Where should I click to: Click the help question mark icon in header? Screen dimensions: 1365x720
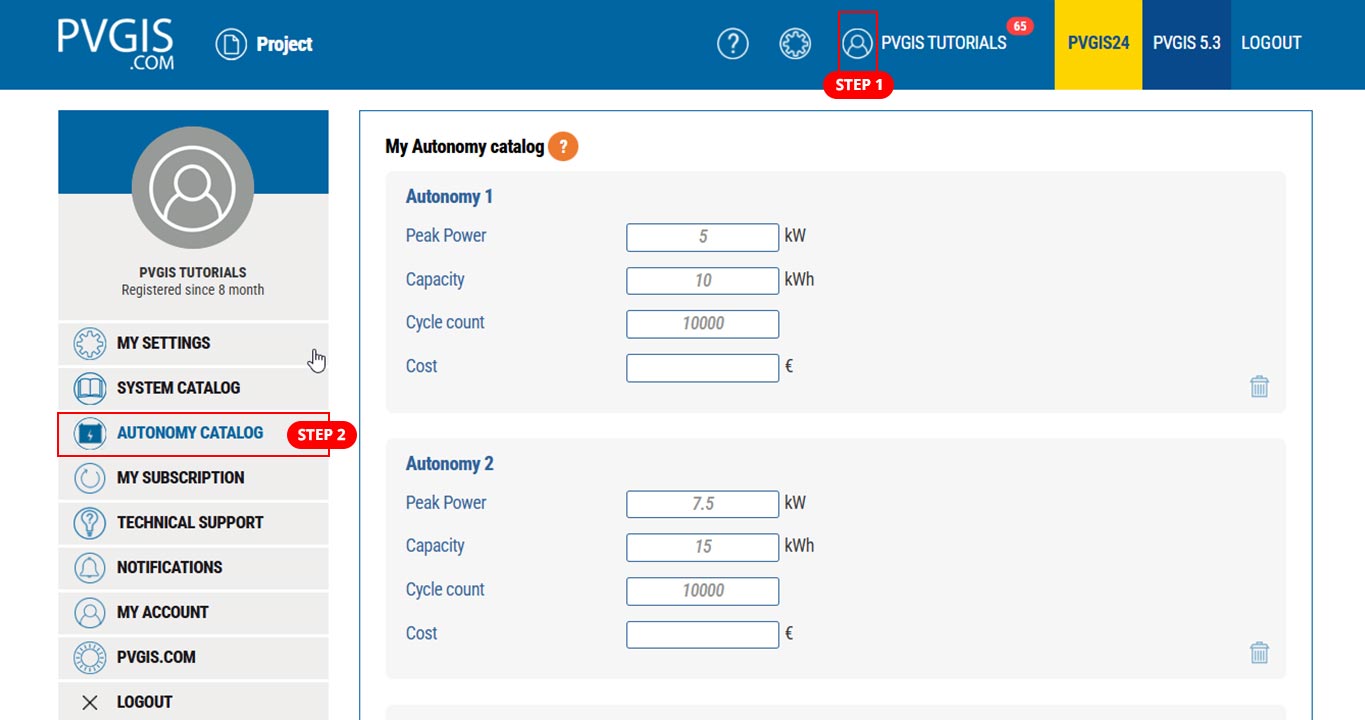pyautogui.click(x=733, y=44)
